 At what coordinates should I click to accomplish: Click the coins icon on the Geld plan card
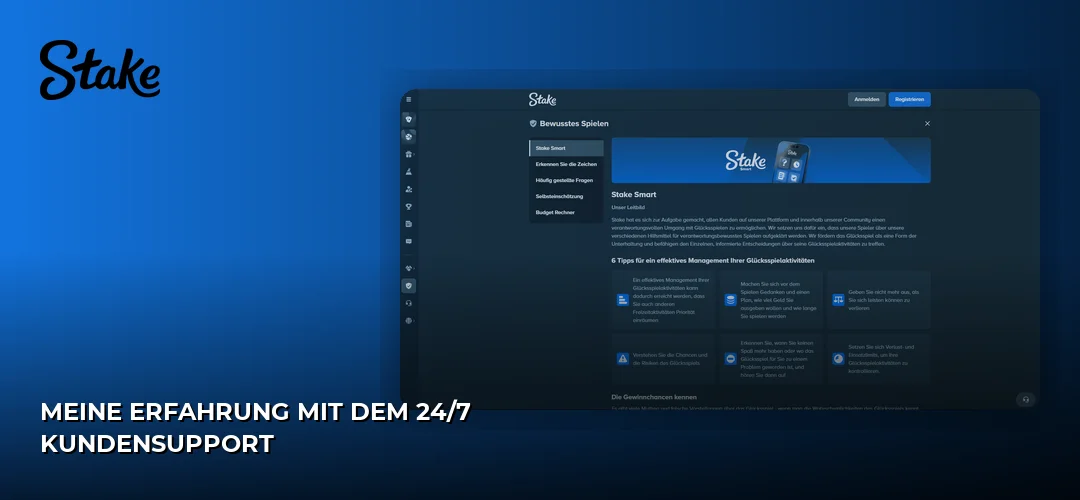[731, 300]
